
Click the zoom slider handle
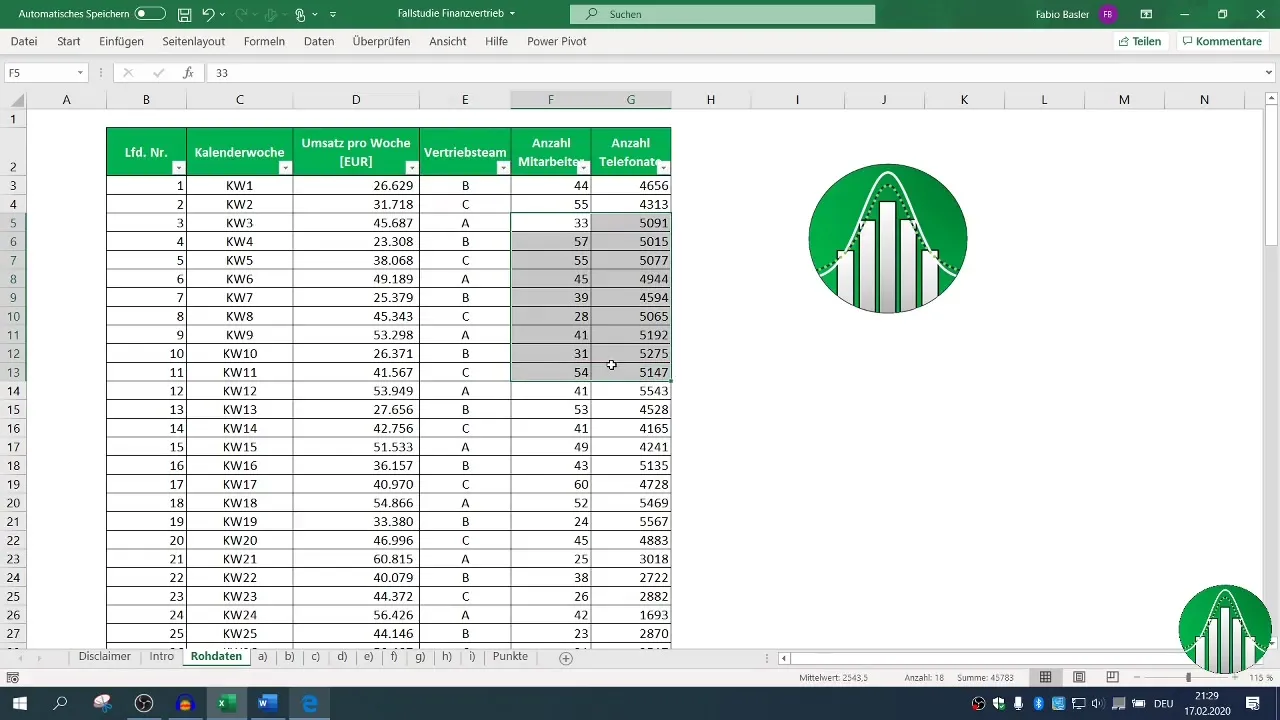1188,677
